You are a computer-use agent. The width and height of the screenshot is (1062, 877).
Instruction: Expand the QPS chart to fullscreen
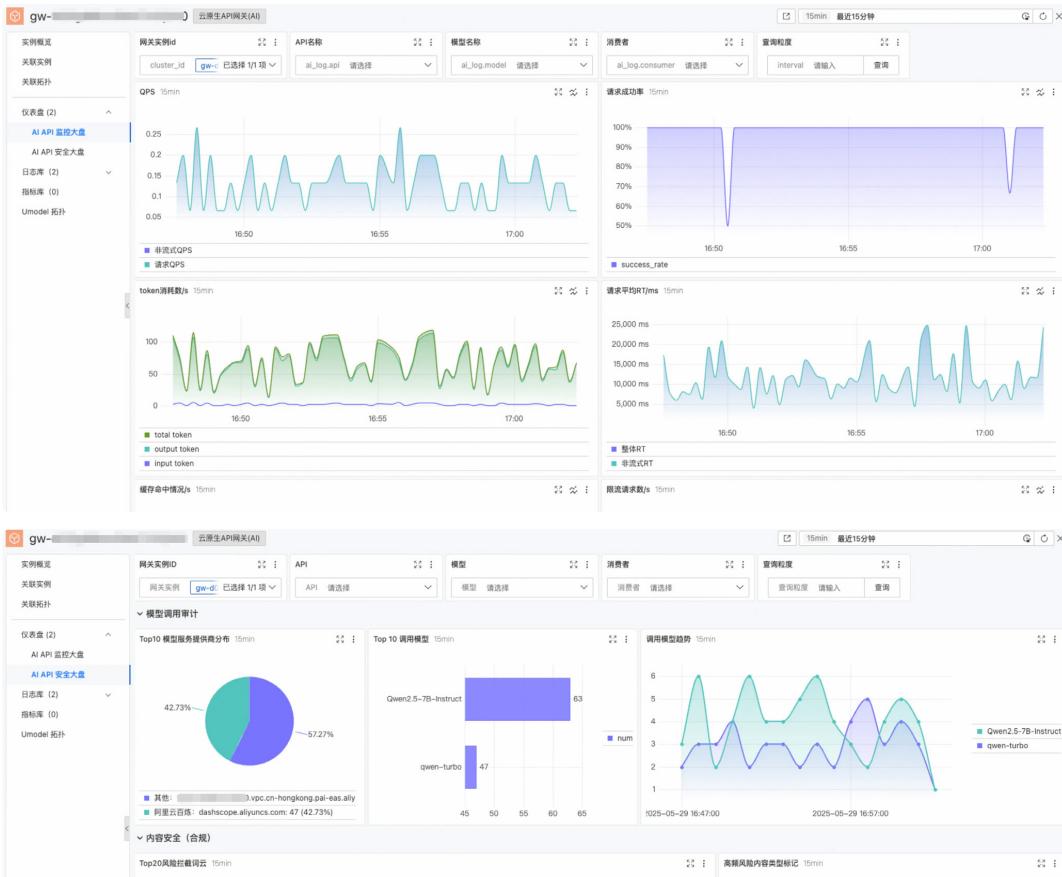click(558, 91)
